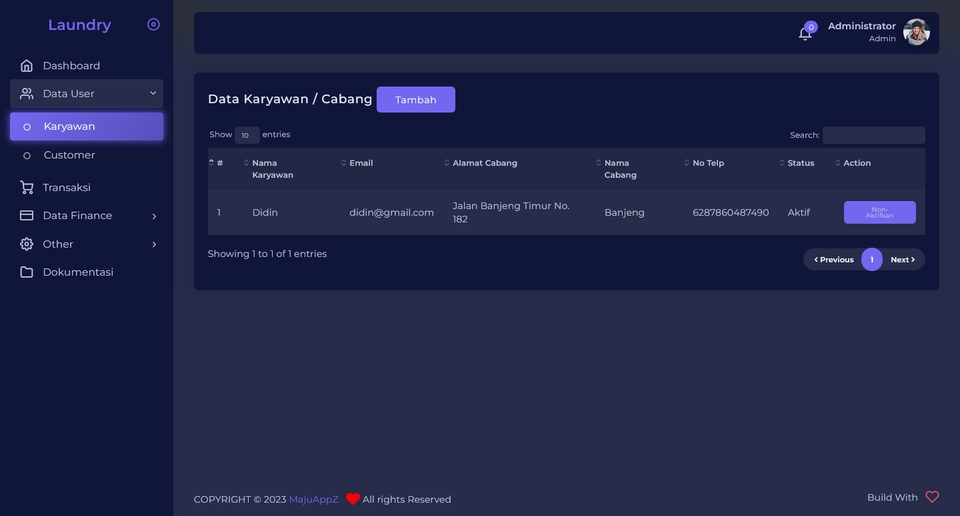Image resolution: width=960 pixels, height=516 pixels.
Task: Click the Data Finance card icon
Action: click(x=26, y=215)
